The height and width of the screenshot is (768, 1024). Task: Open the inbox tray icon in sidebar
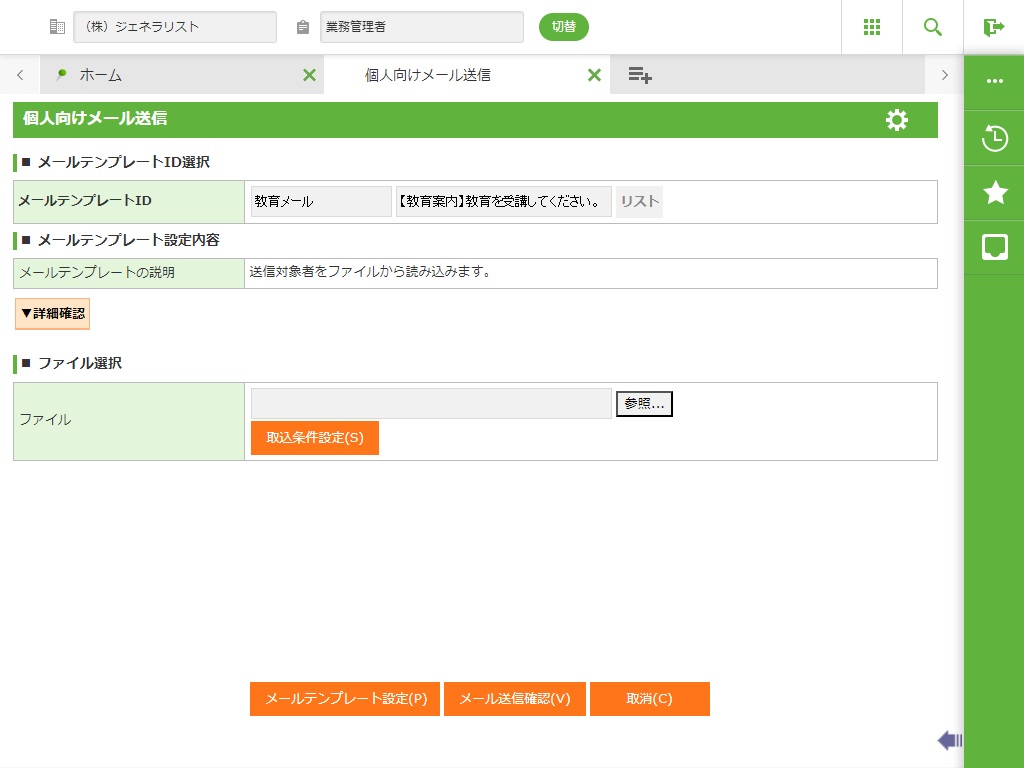click(994, 247)
